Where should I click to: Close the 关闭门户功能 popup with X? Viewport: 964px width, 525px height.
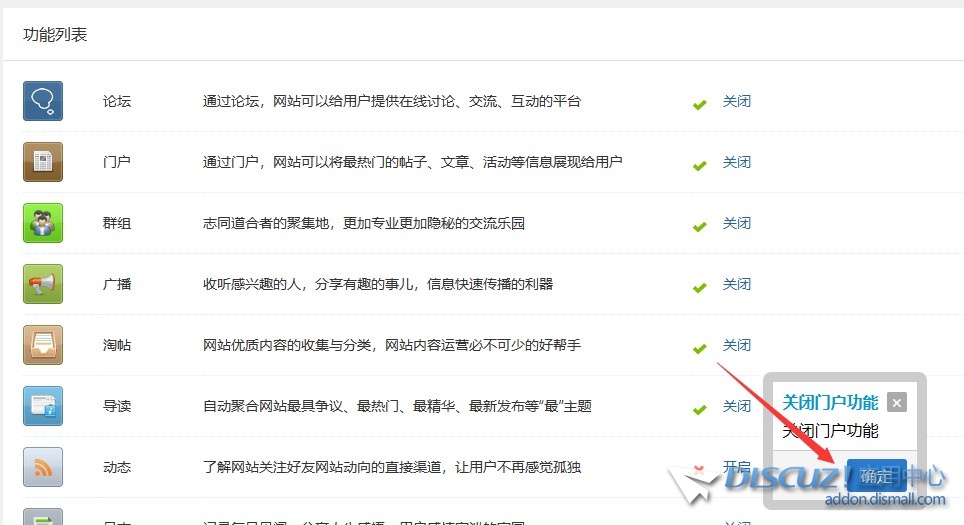pyautogui.click(x=897, y=403)
